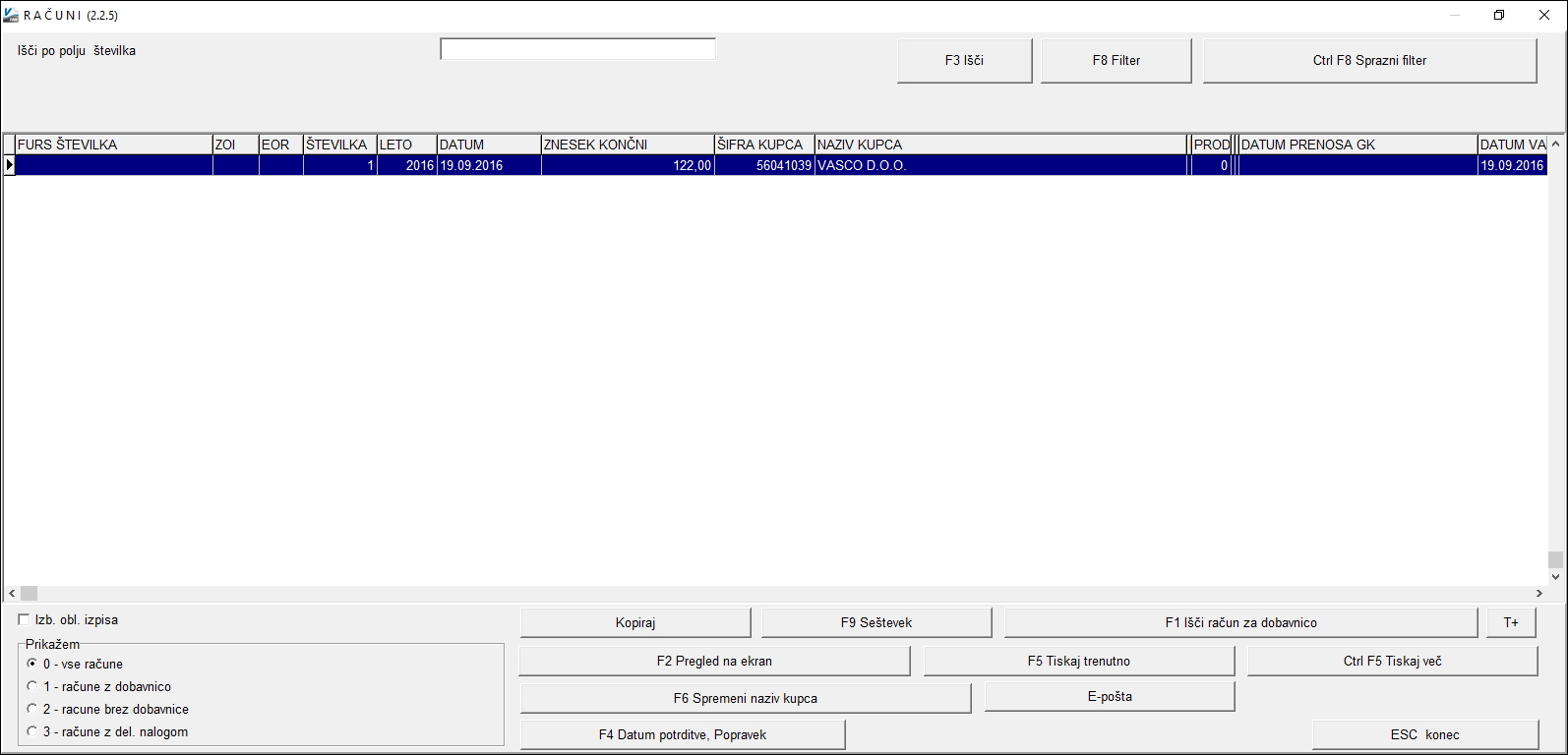Click the EOR column header
Image resolution: width=1568 pixels, height=755 pixels.
[280, 145]
